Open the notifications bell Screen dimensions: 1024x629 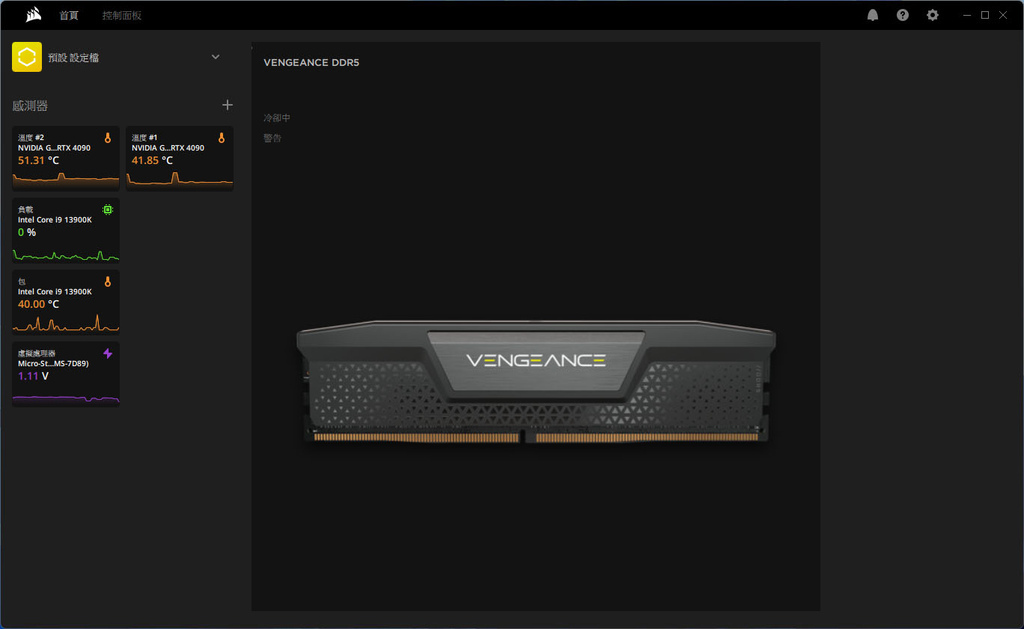872,15
